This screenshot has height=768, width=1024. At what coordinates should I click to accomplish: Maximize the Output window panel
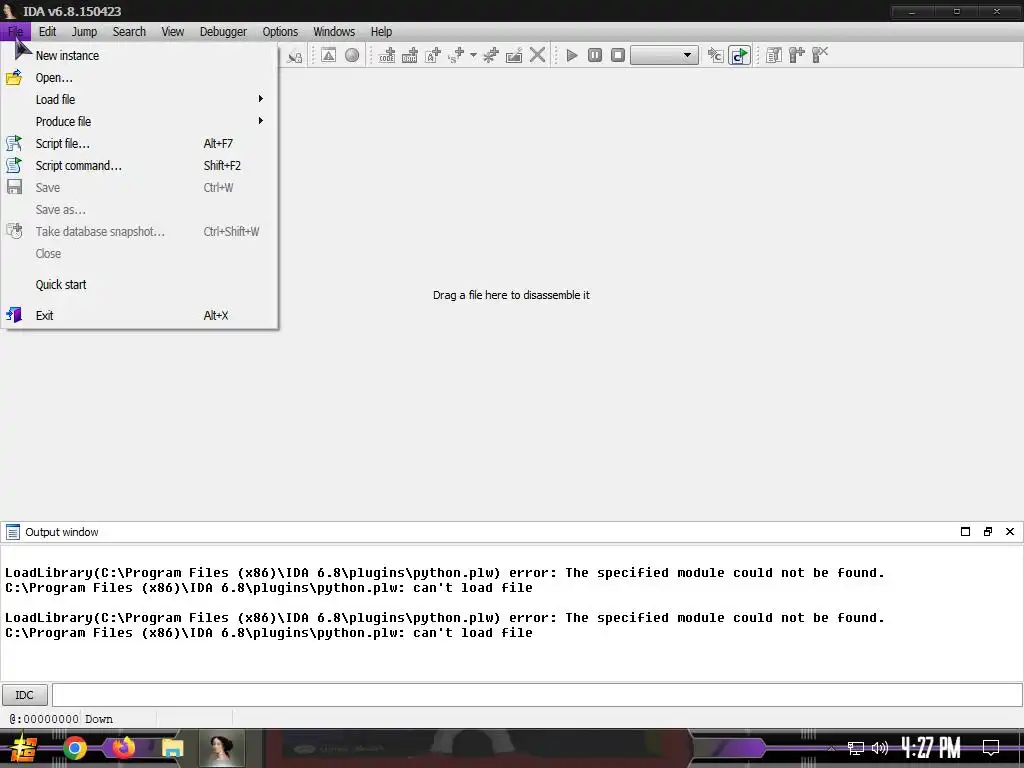click(x=965, y=532)
